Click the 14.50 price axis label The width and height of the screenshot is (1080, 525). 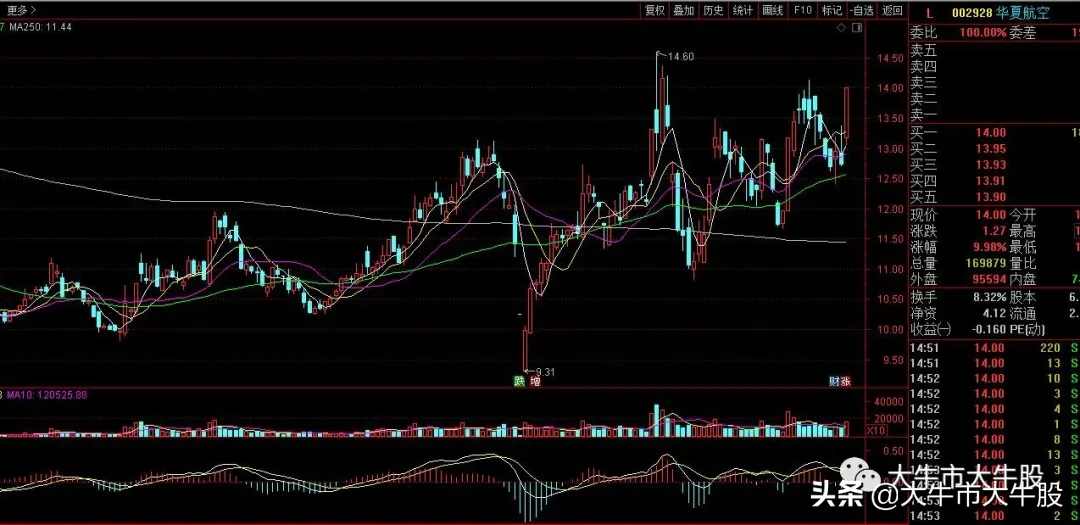[889, 58]
